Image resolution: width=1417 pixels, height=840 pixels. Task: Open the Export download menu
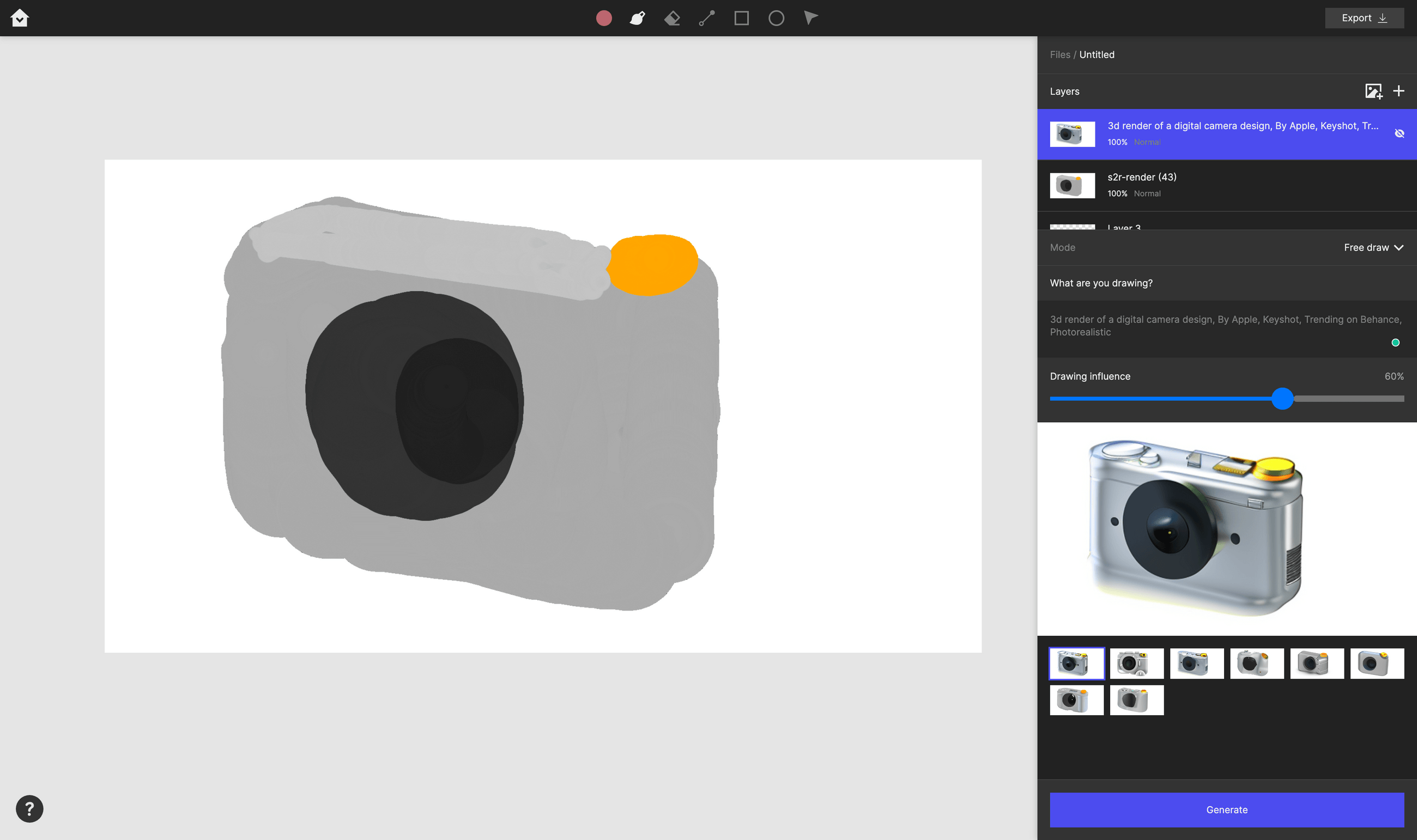click(x=1364, y=17)
